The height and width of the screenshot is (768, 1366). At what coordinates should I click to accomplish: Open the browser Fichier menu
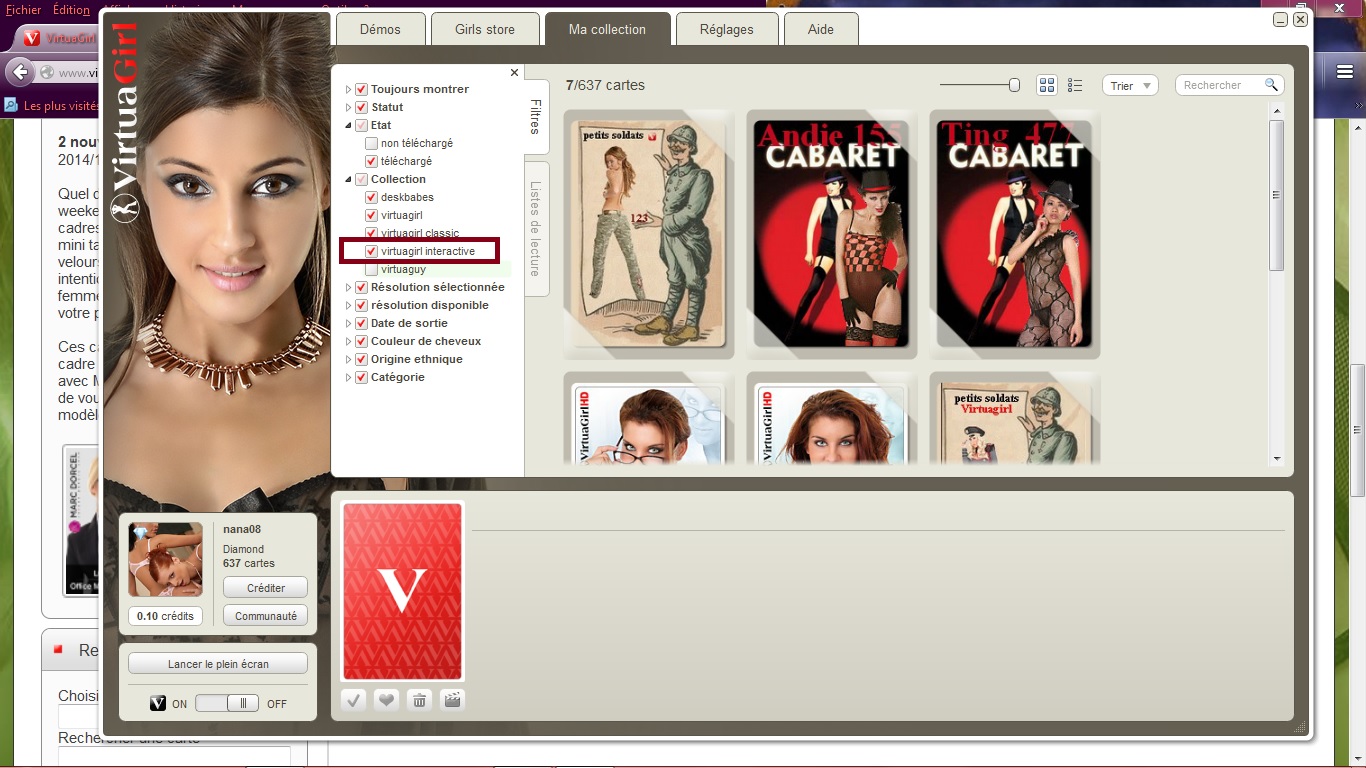23,10
